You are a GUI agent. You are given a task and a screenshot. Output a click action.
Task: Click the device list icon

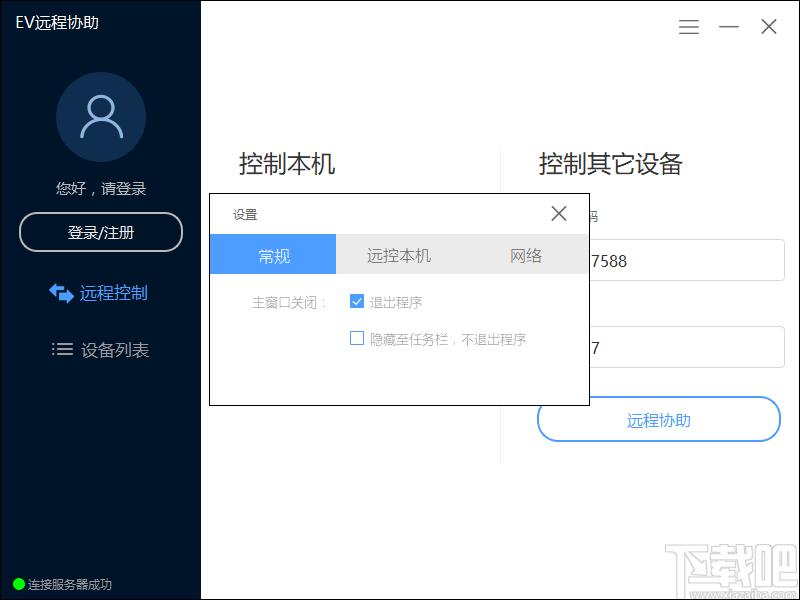(62, 349)
